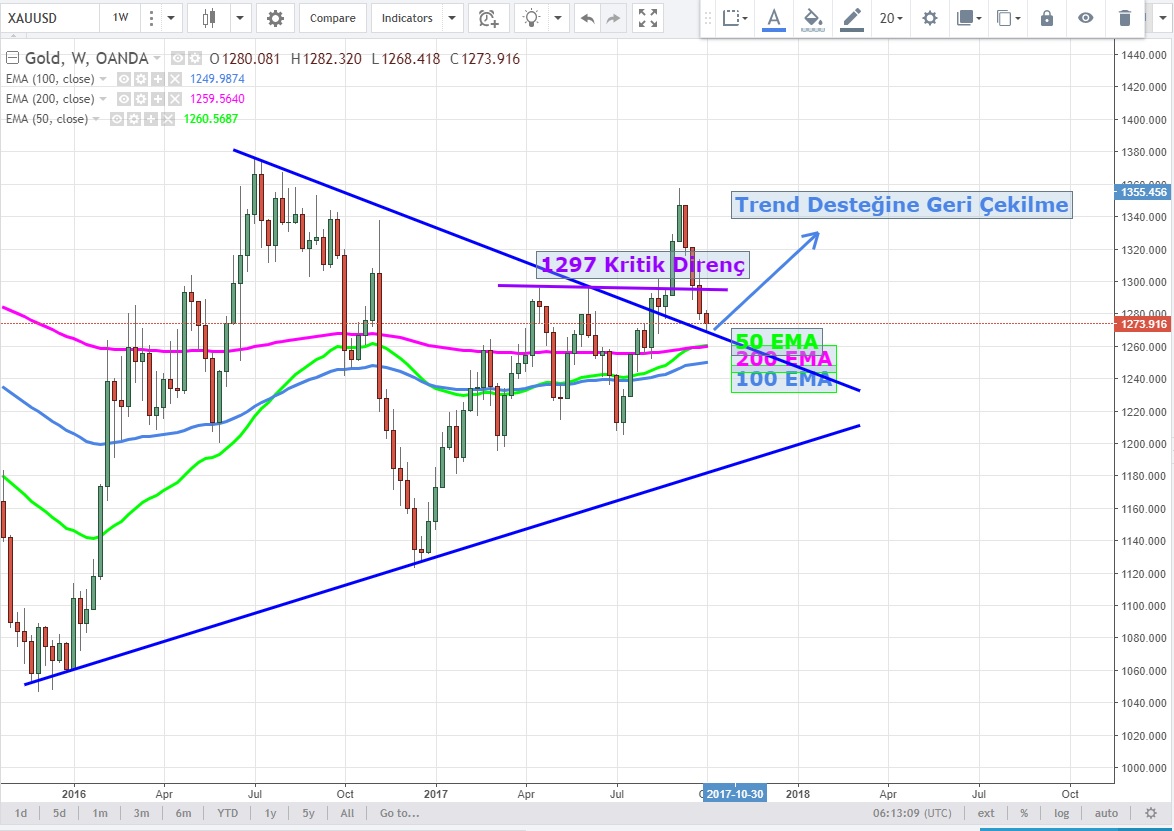Select the 5y time range

tap(308, 813)
